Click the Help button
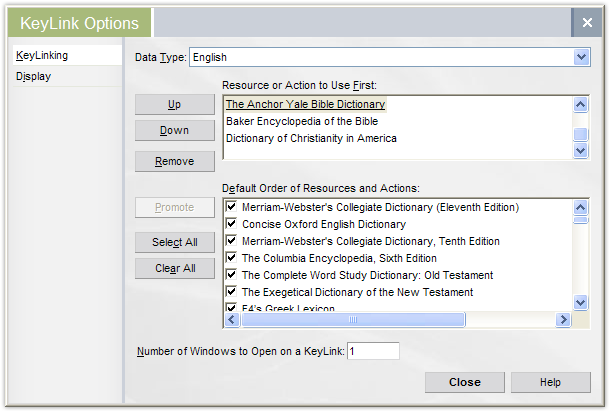The width and height of the screenshot is (610, 412). coord(550,382)
